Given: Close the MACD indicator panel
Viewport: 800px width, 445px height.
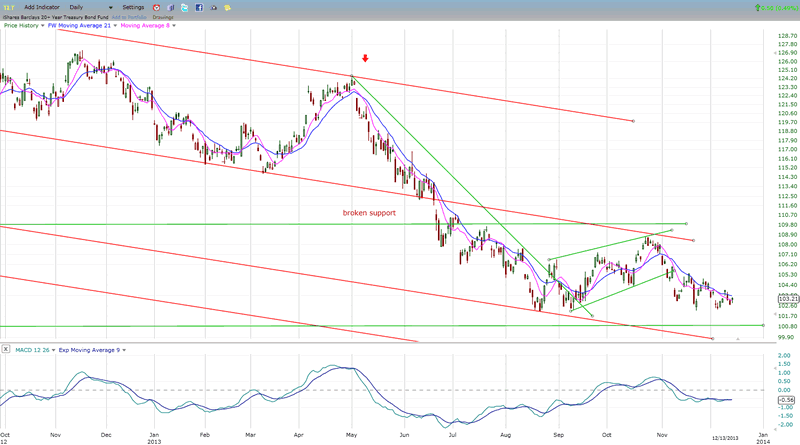Looking at the screenshot, I should coord(6,348).
